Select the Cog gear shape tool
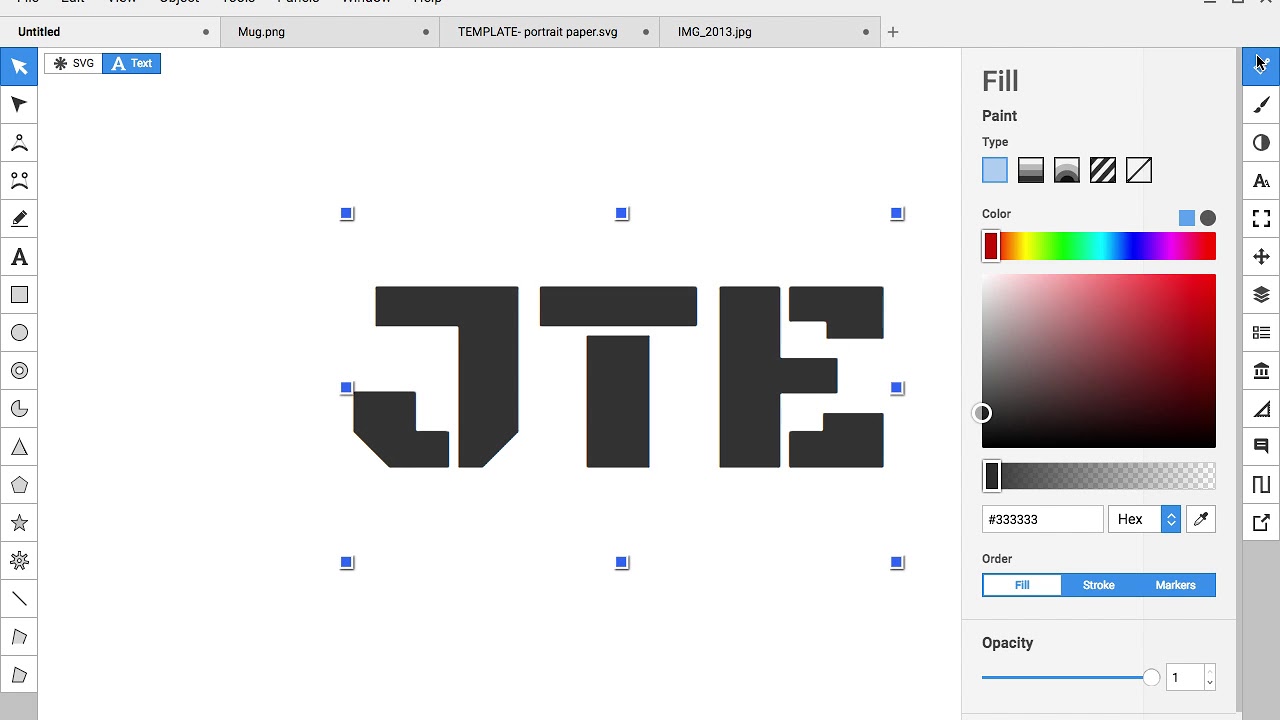 pyautogui.click(x=19, y=561)
